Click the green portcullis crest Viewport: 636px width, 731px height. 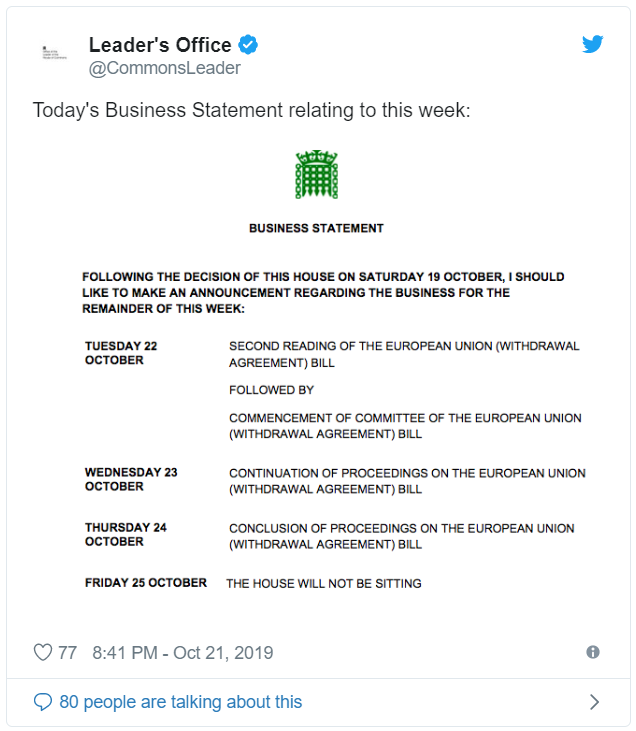coord(316,175)
